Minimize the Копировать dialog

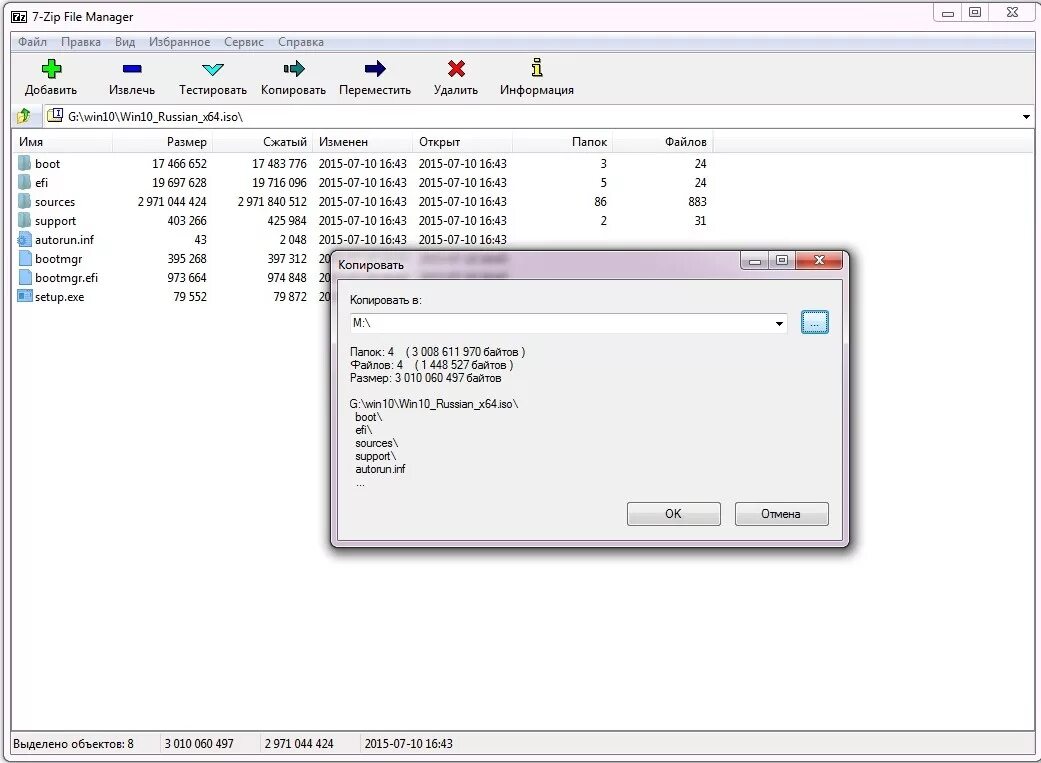(755, 260)
